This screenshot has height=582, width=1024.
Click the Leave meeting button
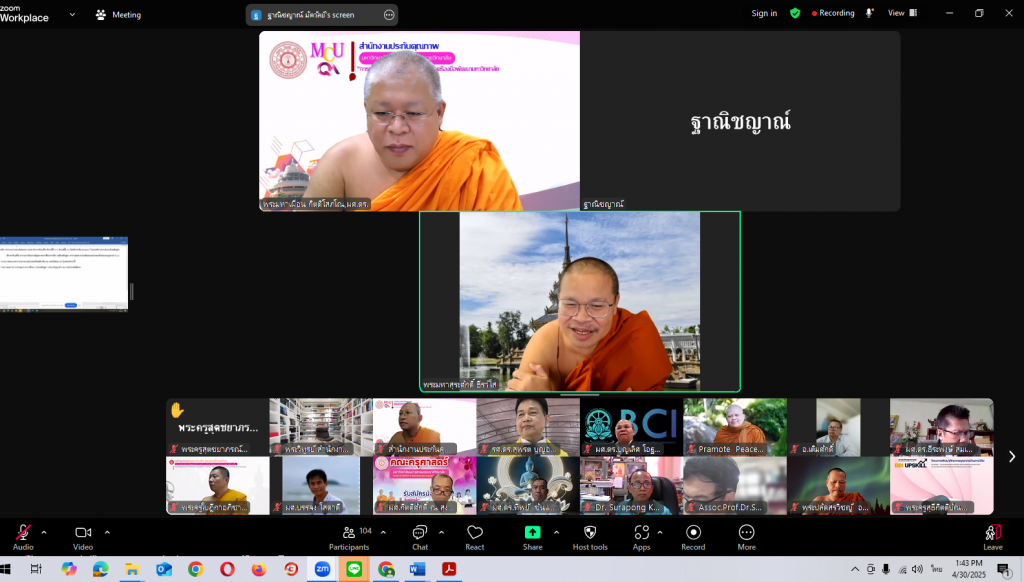(x=992, y=534)
